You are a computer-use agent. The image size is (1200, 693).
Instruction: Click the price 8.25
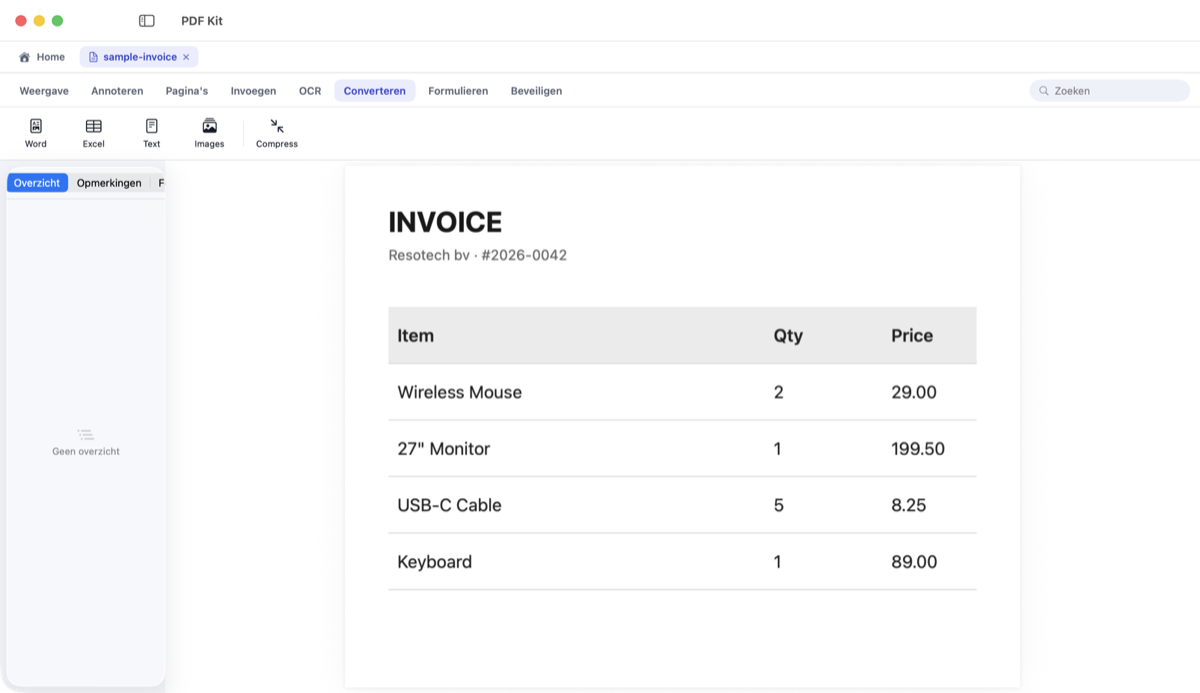[x=909, y=505]
